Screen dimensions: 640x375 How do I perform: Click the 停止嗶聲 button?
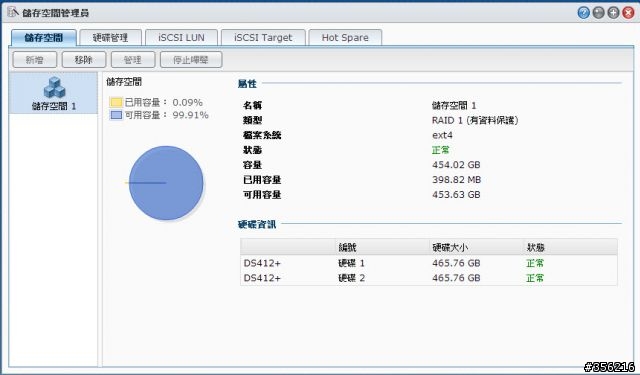(x=191, y=60)
